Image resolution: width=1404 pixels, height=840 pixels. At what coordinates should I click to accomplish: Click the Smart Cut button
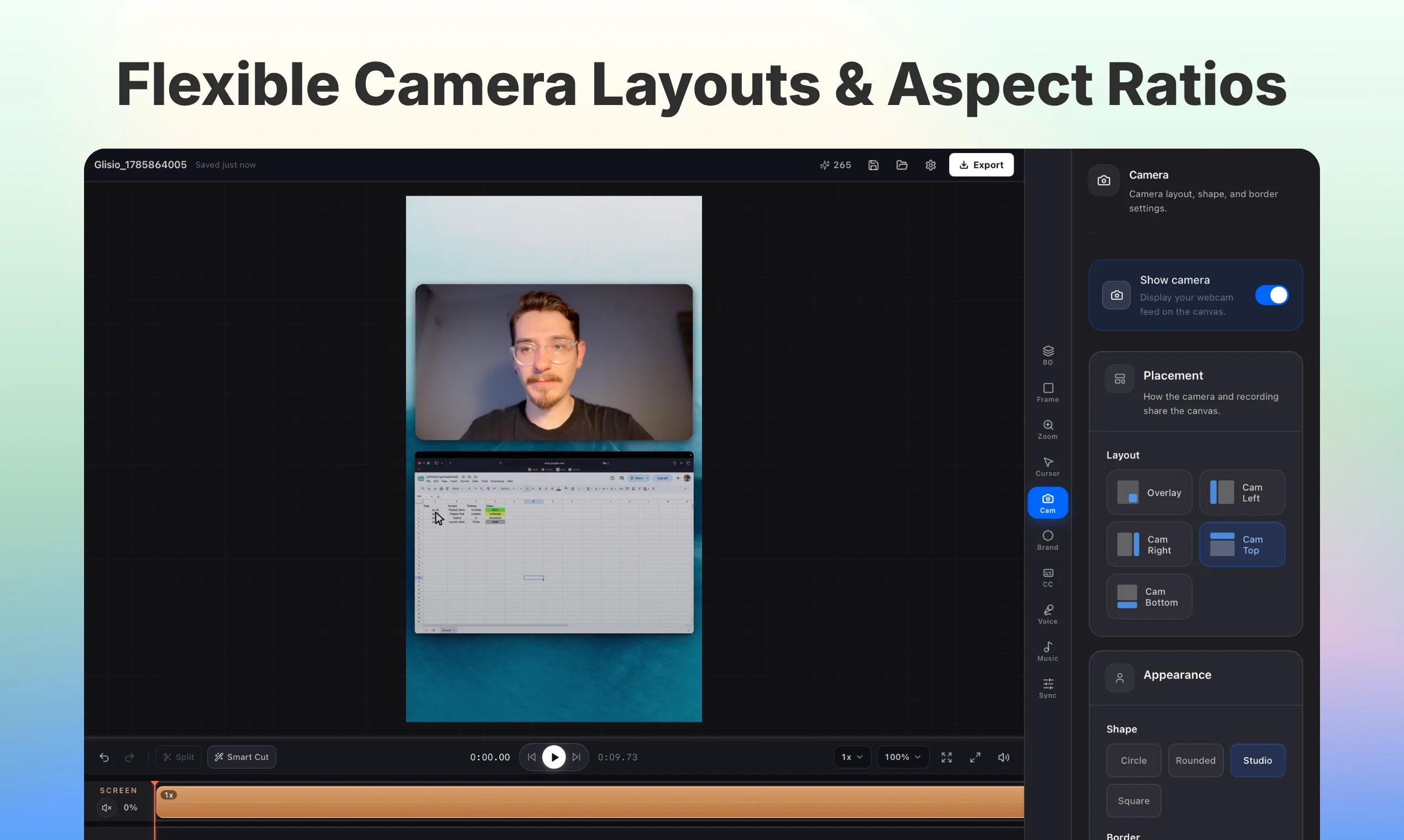click(242, 757)
